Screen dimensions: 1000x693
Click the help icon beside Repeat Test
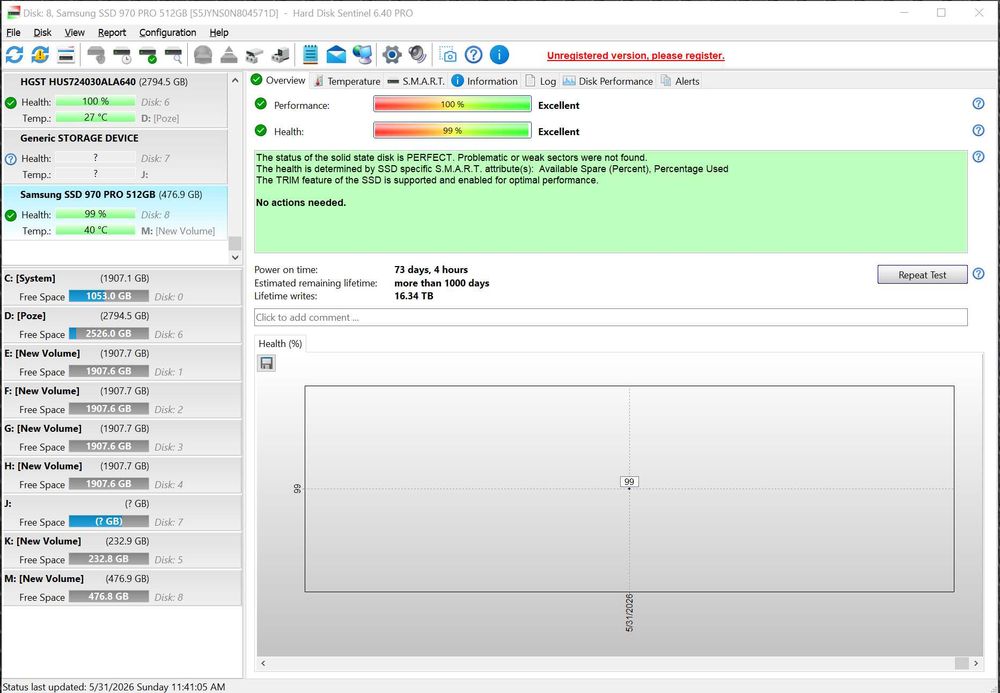pos(978,274)
